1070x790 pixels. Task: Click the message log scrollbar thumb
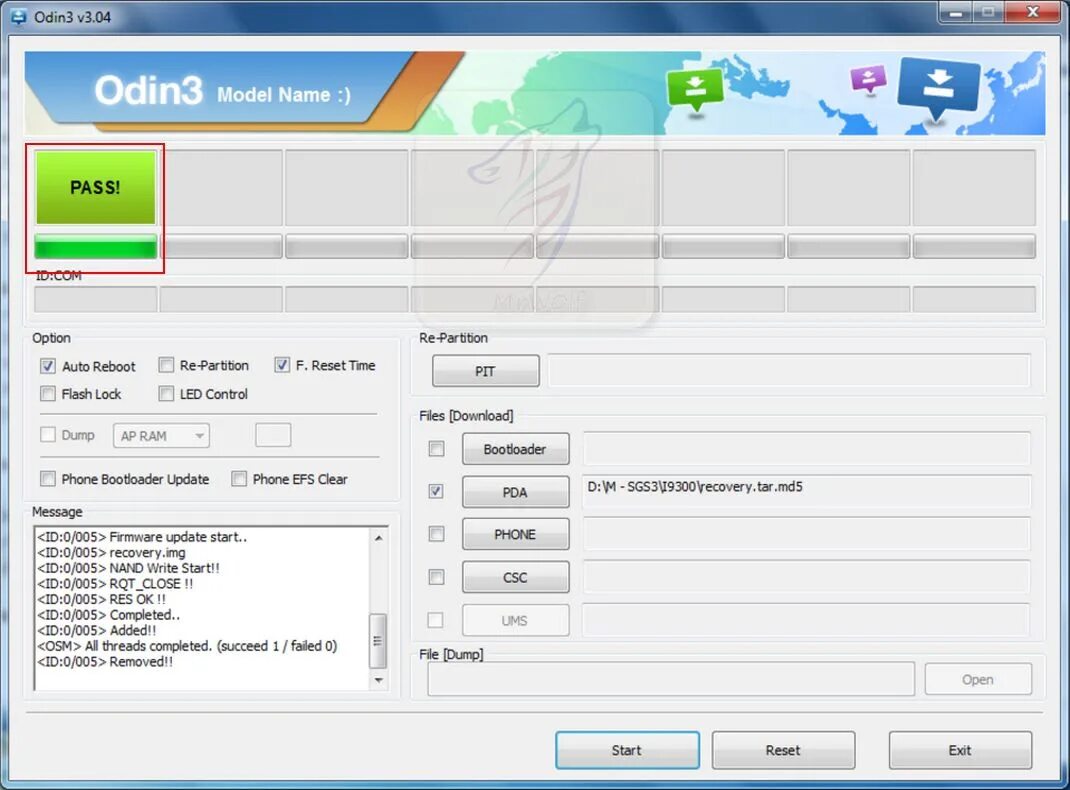(378, 641)
